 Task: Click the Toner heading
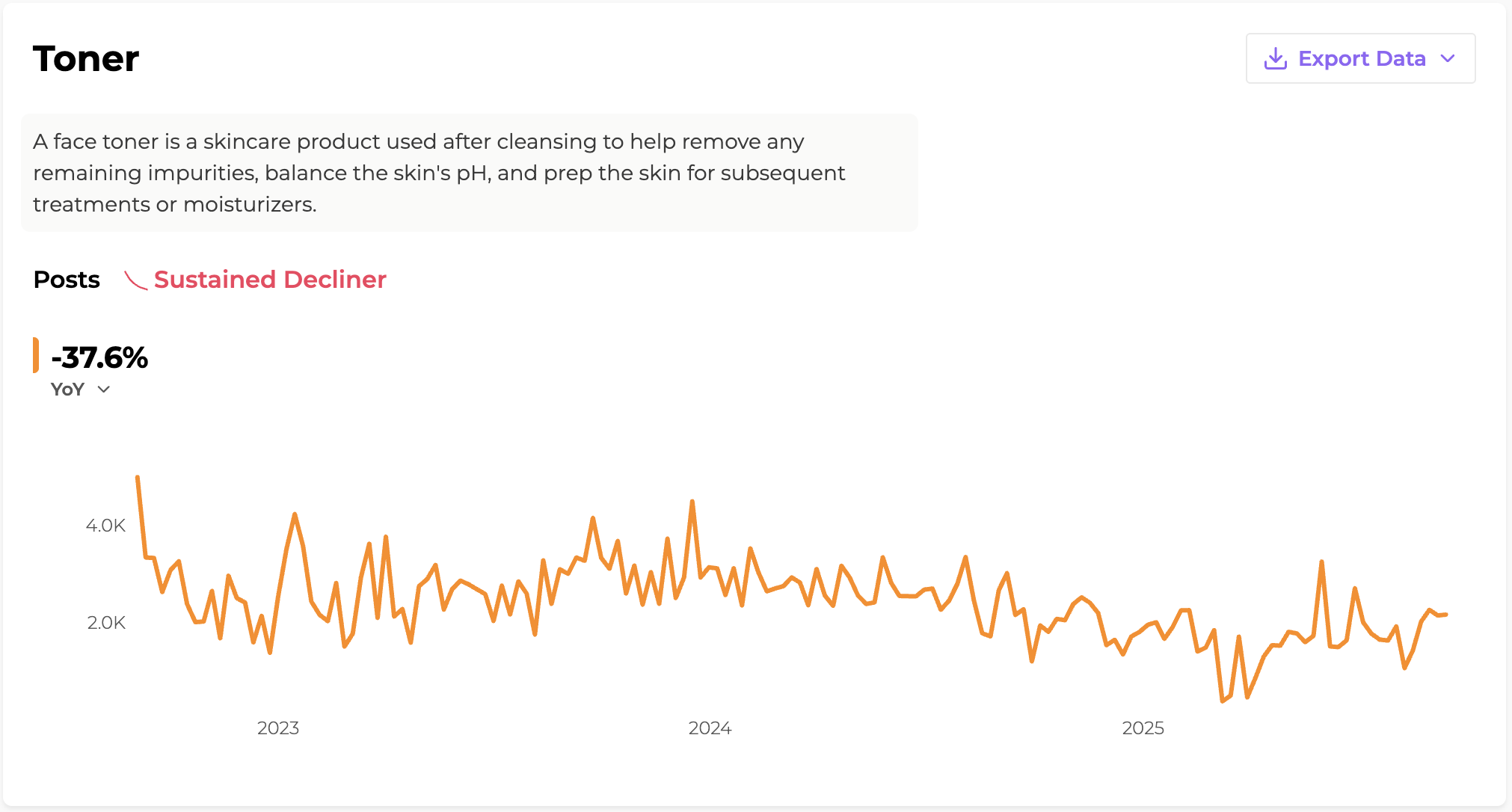click(x=86, y=58)
